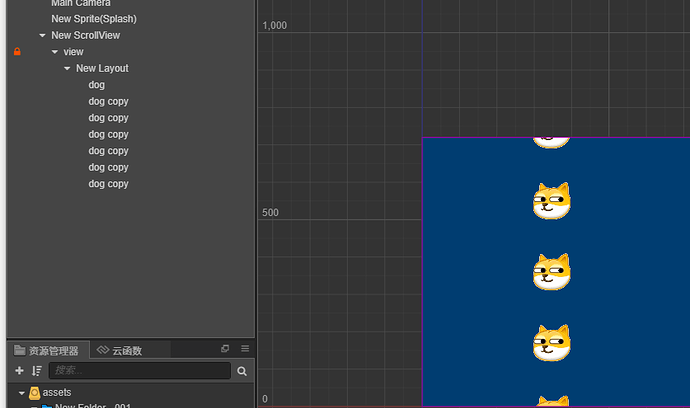The height and width of the screenshot is (408, 690).
Task: Select the Main Camera node
Action: pyautogui.click(x=81, y=3)
